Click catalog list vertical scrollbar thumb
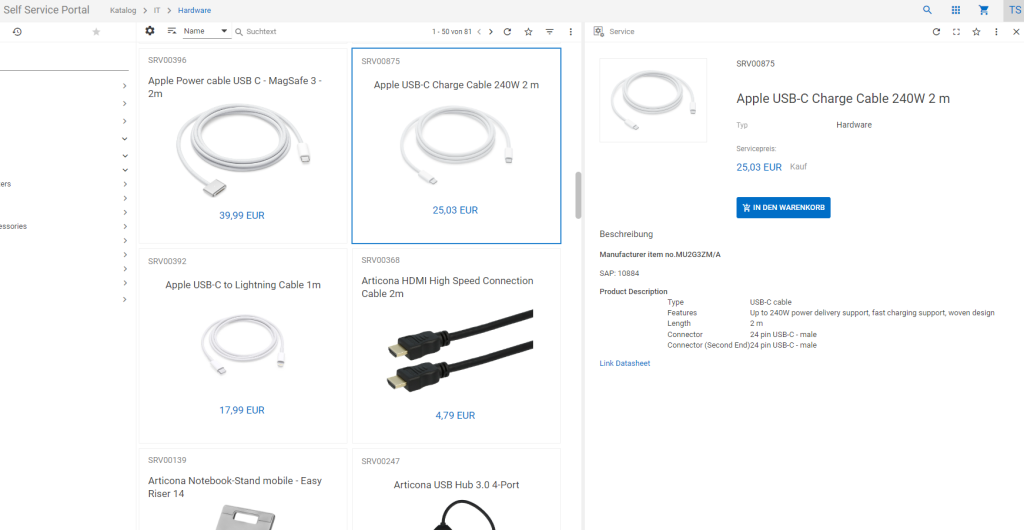Viewport: 1024px width, 530px height. 578,195
